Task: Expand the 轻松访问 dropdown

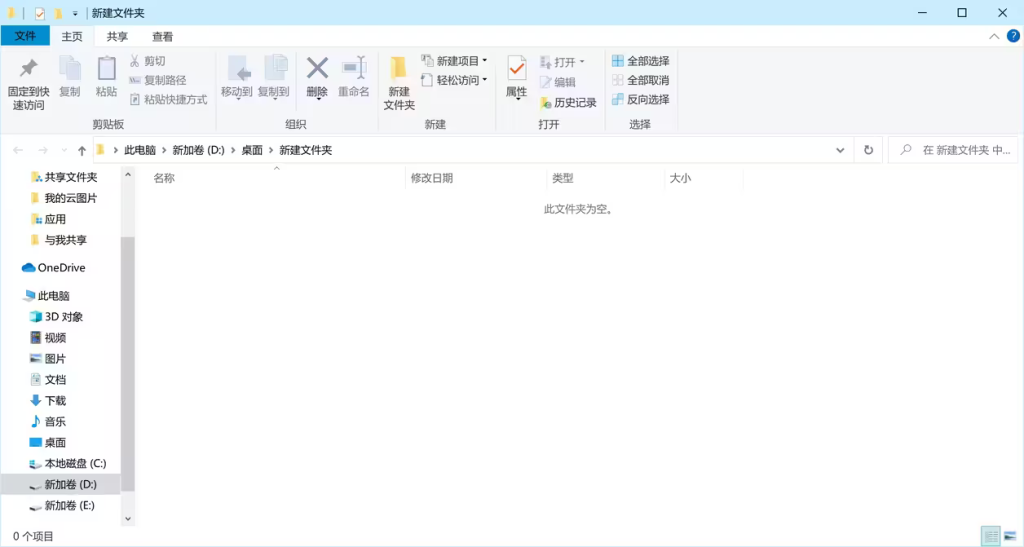Action: point(485,80)
